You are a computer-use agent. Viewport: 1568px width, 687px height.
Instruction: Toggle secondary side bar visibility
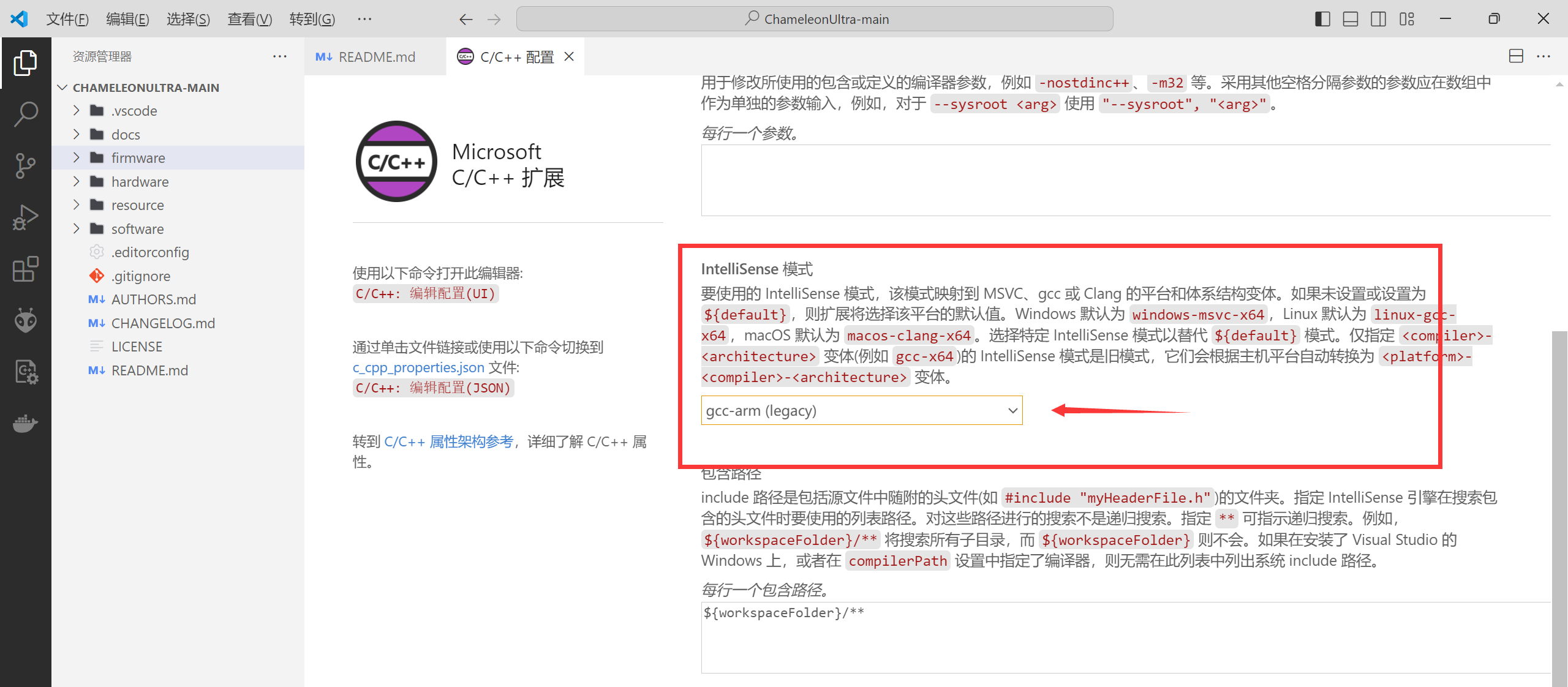pos(1379,19)
